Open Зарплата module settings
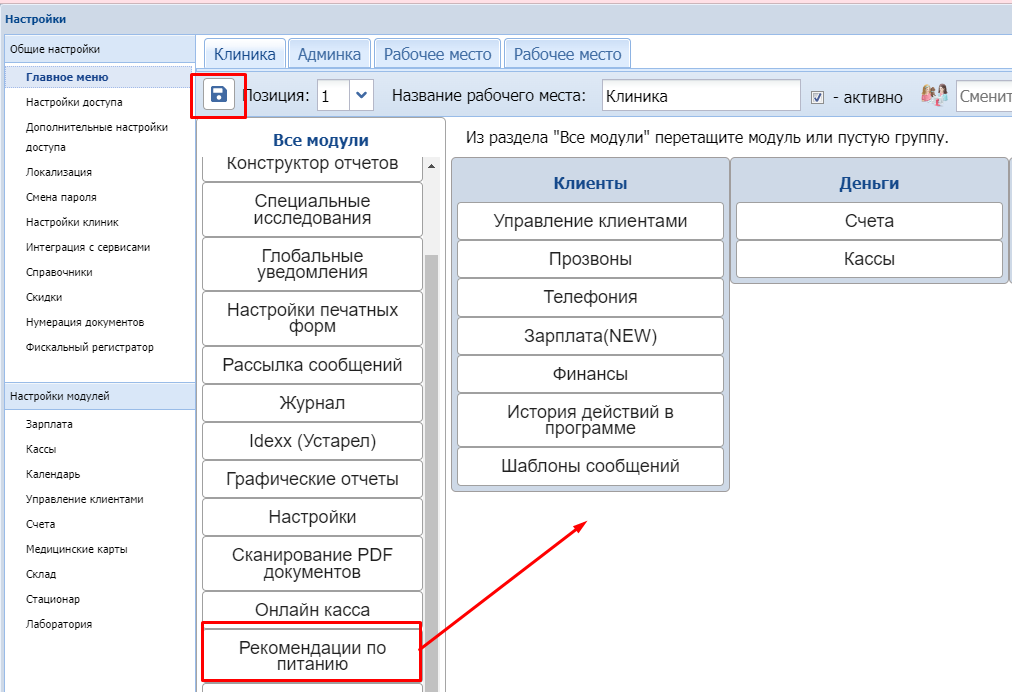Image resolution: width=1012 pixels, height=692 pixels. (49, 424)
